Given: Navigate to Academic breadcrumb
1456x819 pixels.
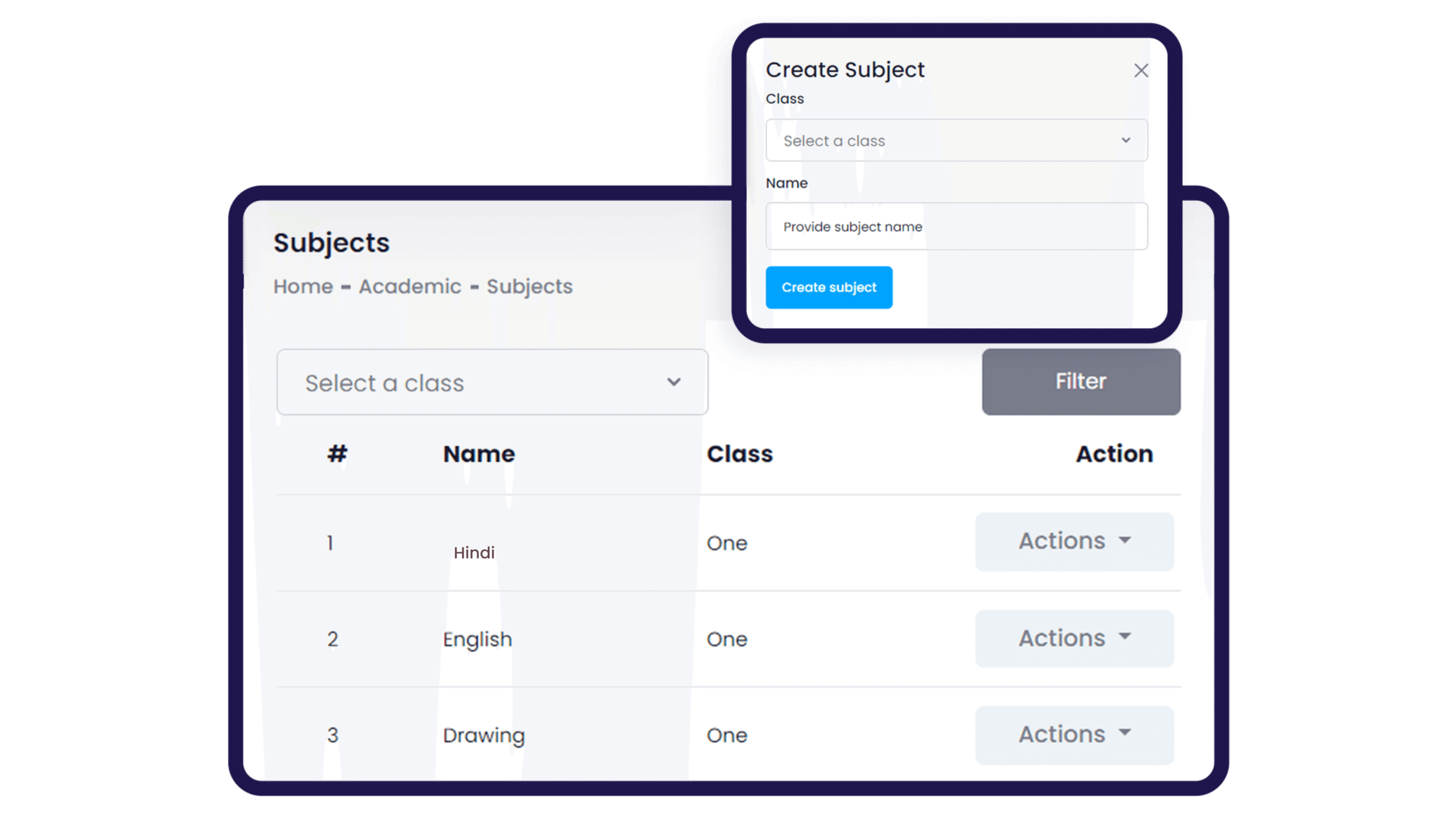Looking at the screenshot, I should click(410, 286).
